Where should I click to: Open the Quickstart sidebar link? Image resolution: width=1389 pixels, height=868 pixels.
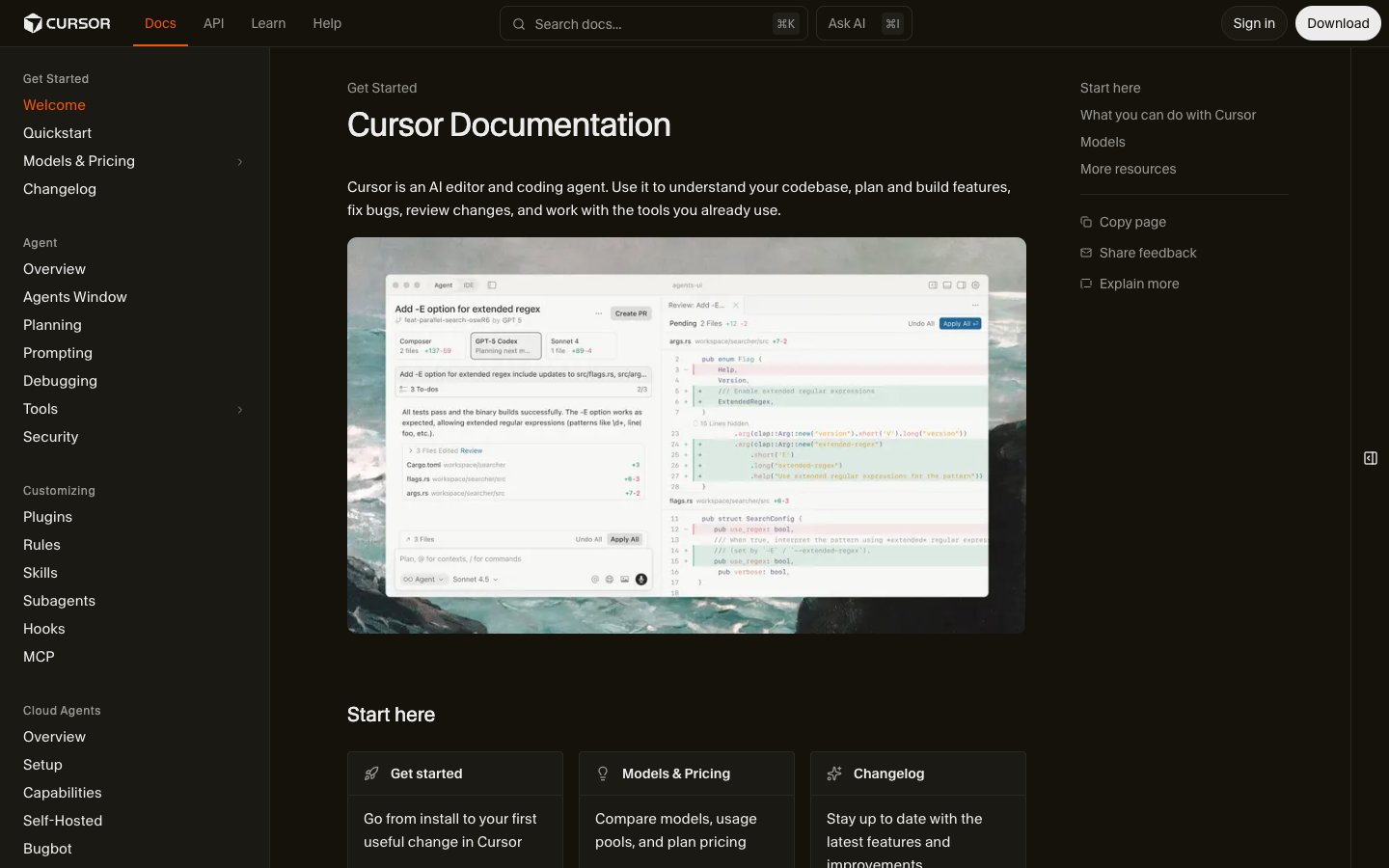coord(58,133)
